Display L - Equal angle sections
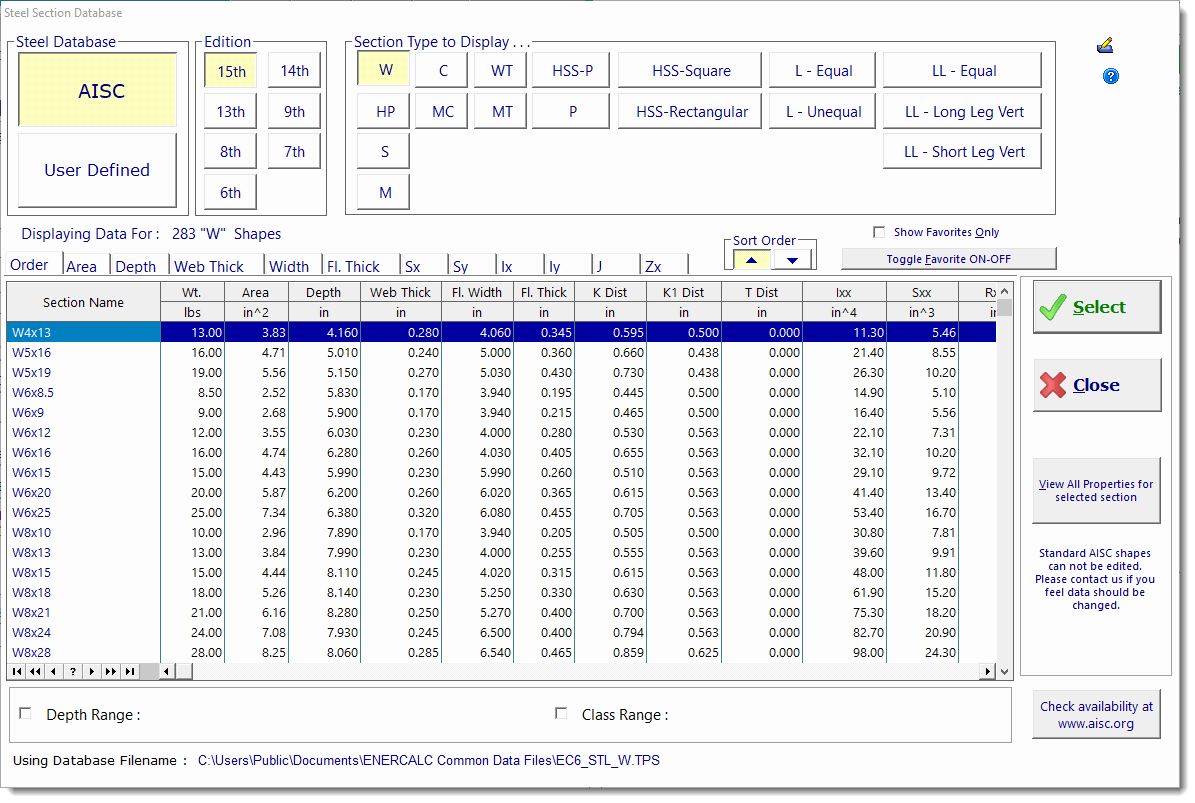 pyautogui.click(x=822, y=70)
